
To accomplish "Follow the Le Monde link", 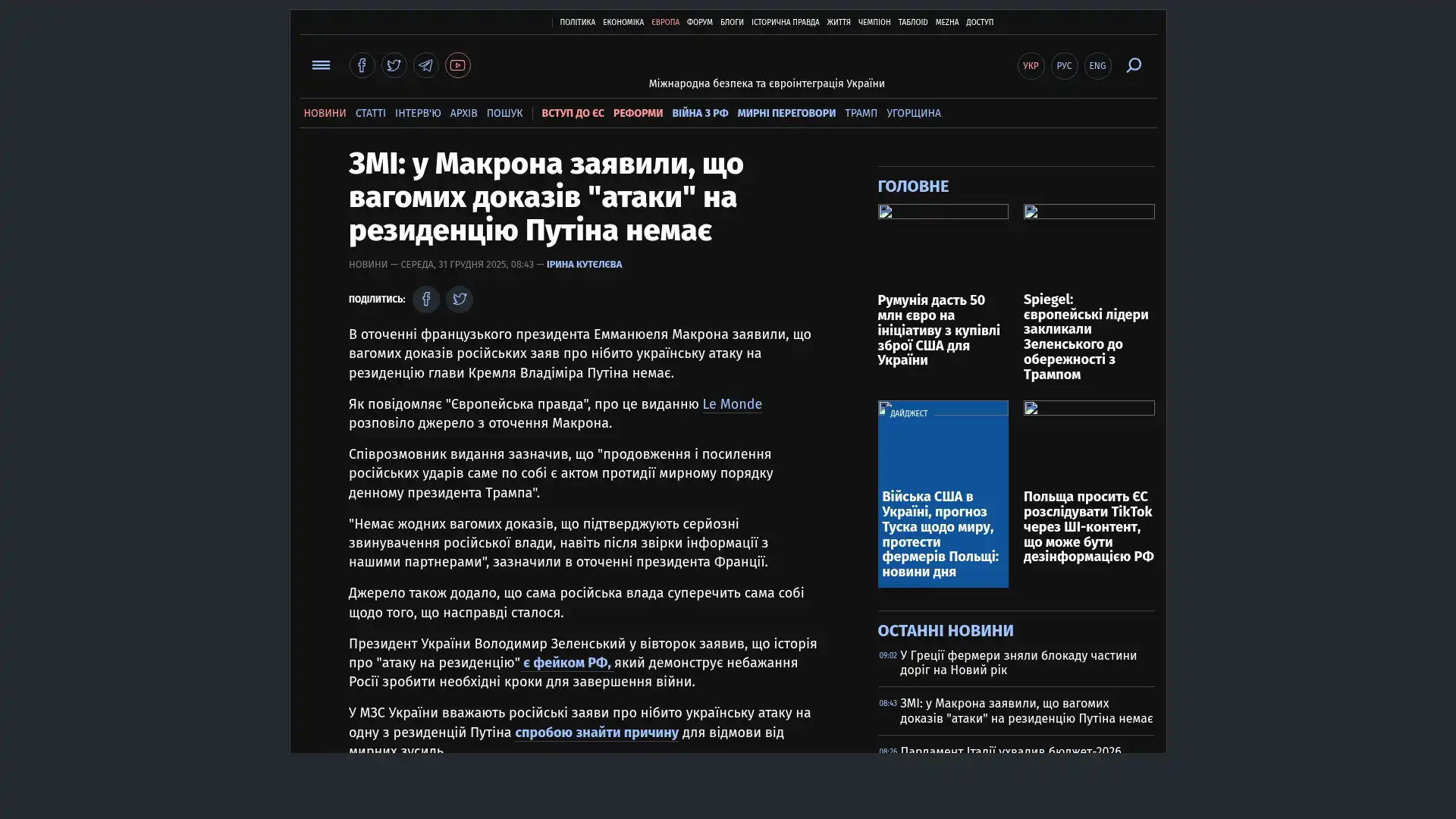I will click(x=731, y=404).
